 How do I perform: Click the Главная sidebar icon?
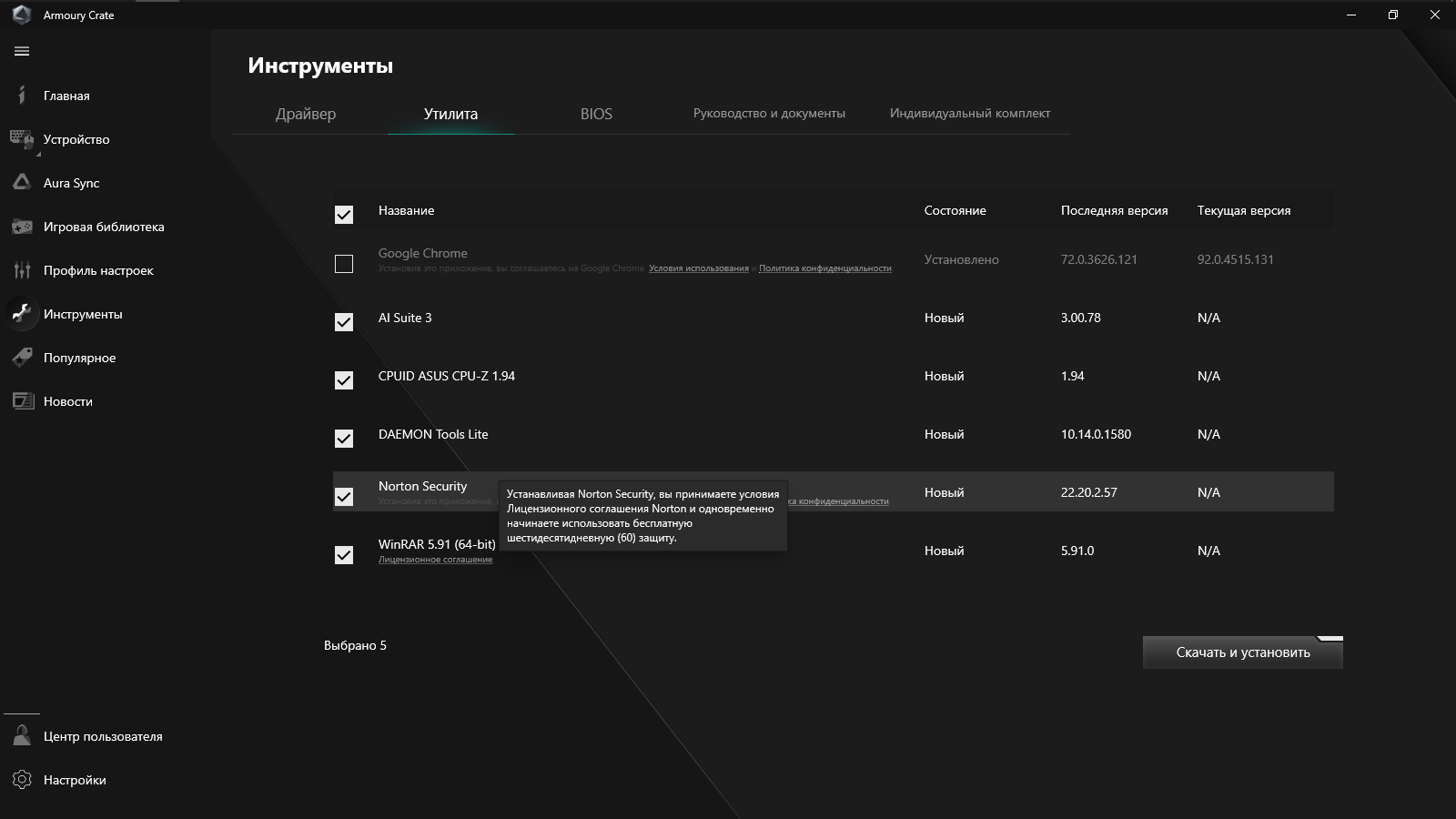coord(22,96)
